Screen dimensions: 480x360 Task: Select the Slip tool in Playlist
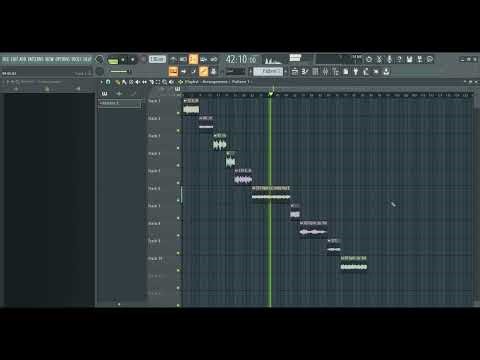144,82
